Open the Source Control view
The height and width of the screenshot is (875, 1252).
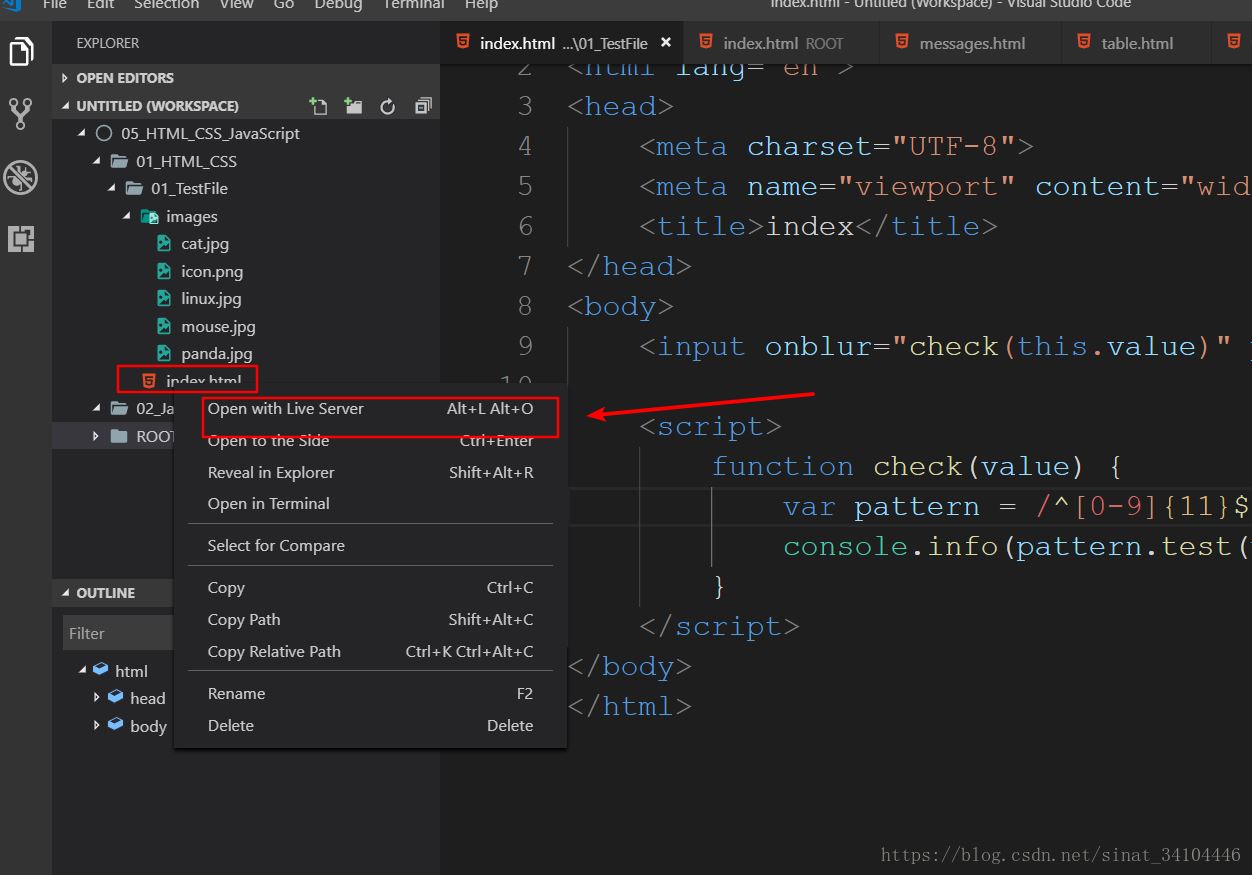coord(21,114)
